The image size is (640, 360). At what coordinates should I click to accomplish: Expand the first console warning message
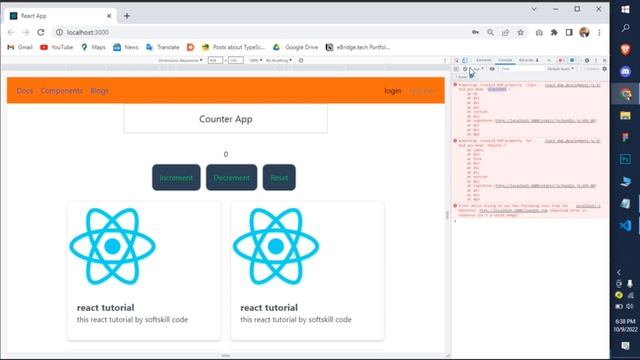[x=460, y=85]
